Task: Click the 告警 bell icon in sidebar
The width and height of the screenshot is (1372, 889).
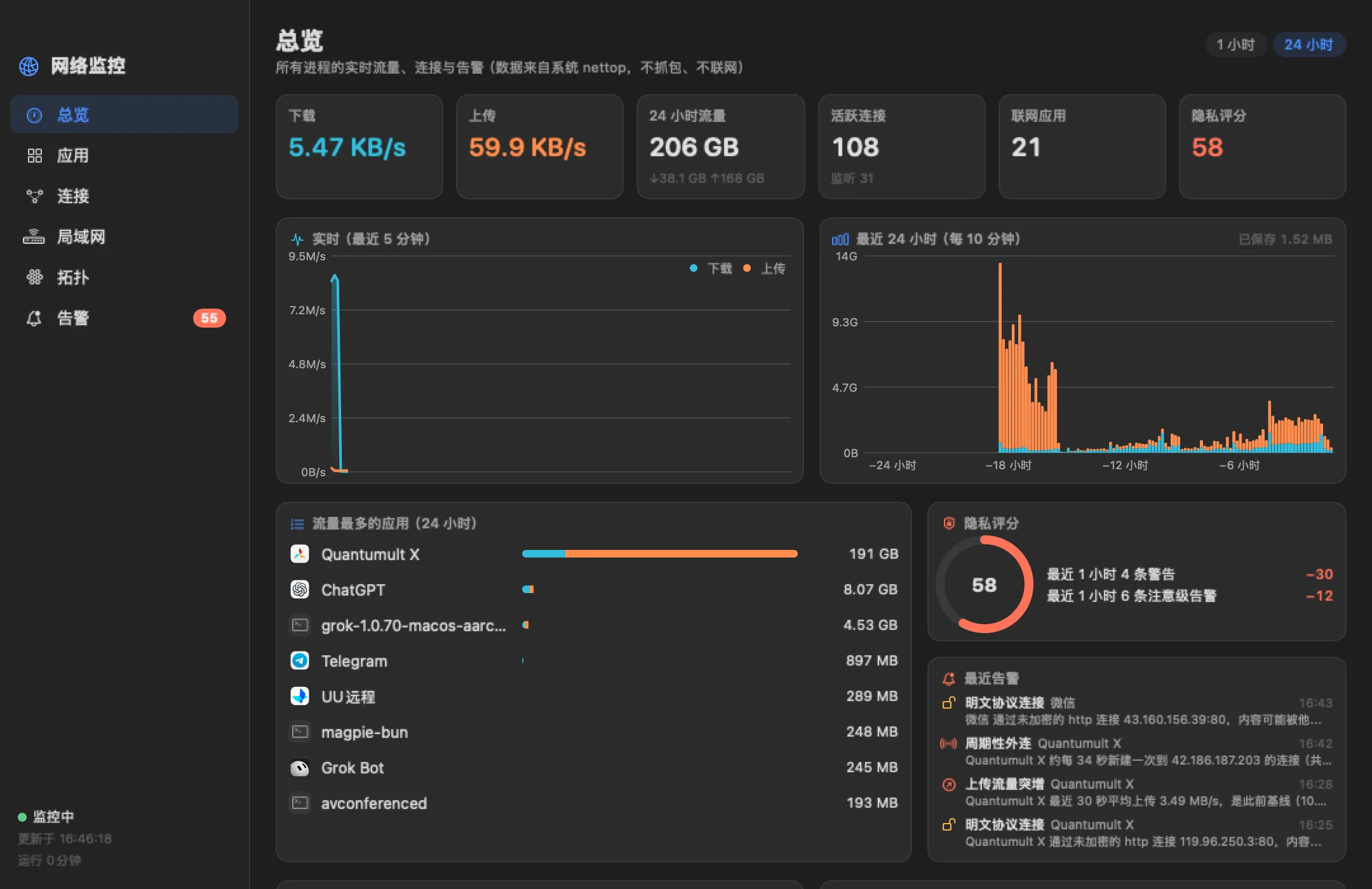Action: [x=34, y=318]
